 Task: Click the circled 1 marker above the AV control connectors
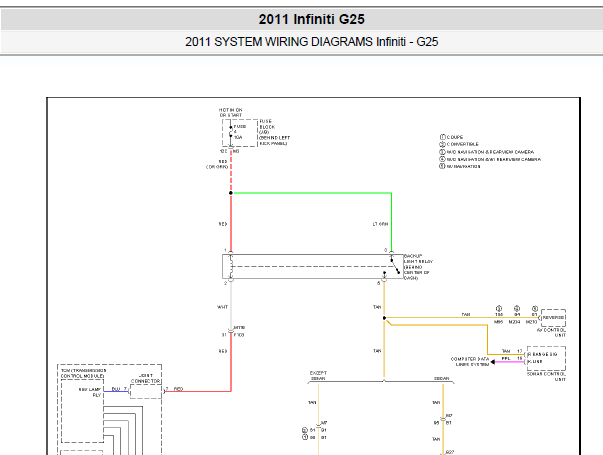(499, 308)
